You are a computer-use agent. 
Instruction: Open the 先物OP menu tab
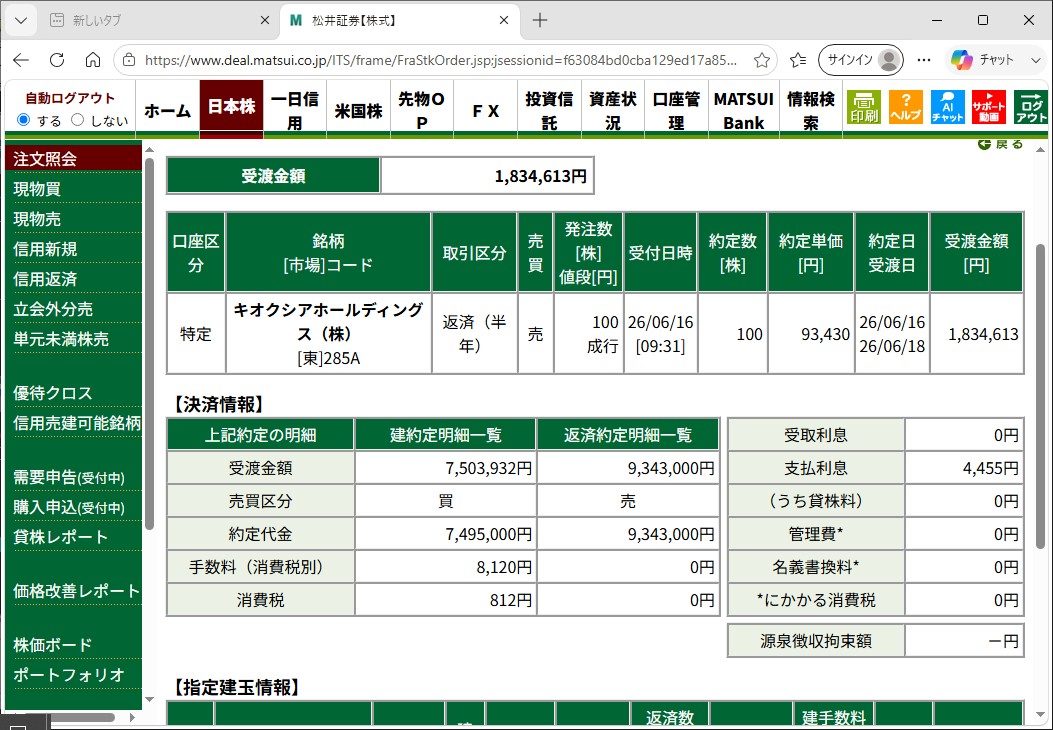(422, 110)
